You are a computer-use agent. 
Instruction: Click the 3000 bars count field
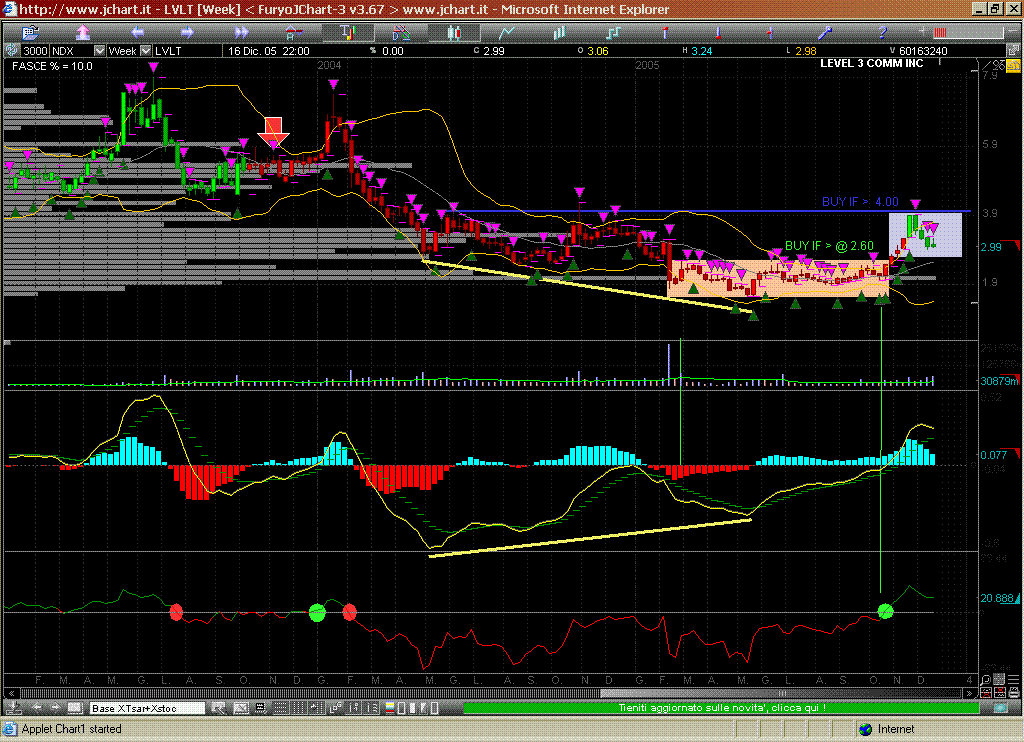click(34, 50)
